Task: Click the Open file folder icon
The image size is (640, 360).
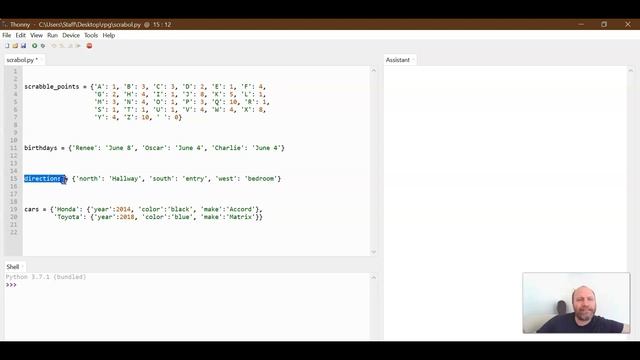Action: 15,46
